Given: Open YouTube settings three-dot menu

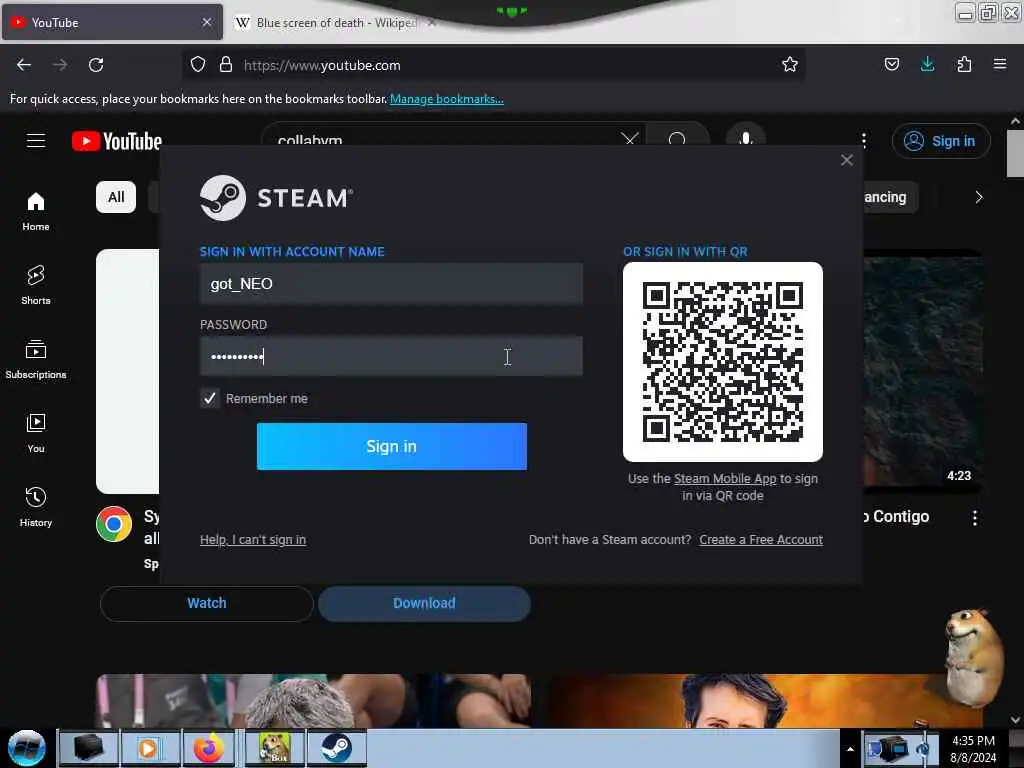Looking at the screenshot, I should 864,140.
